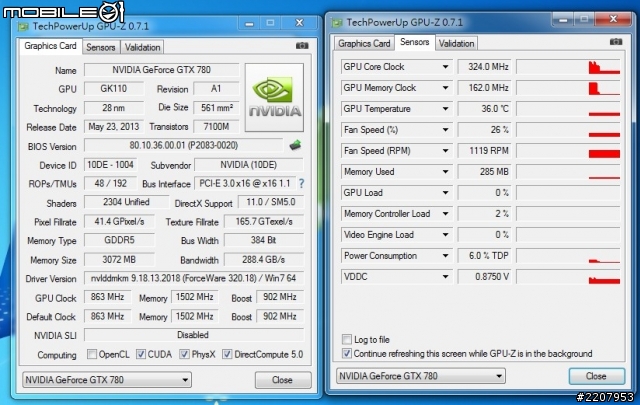Click the May 23, 2013 Release Date field
640x405 pixels.
pos(114,127)
